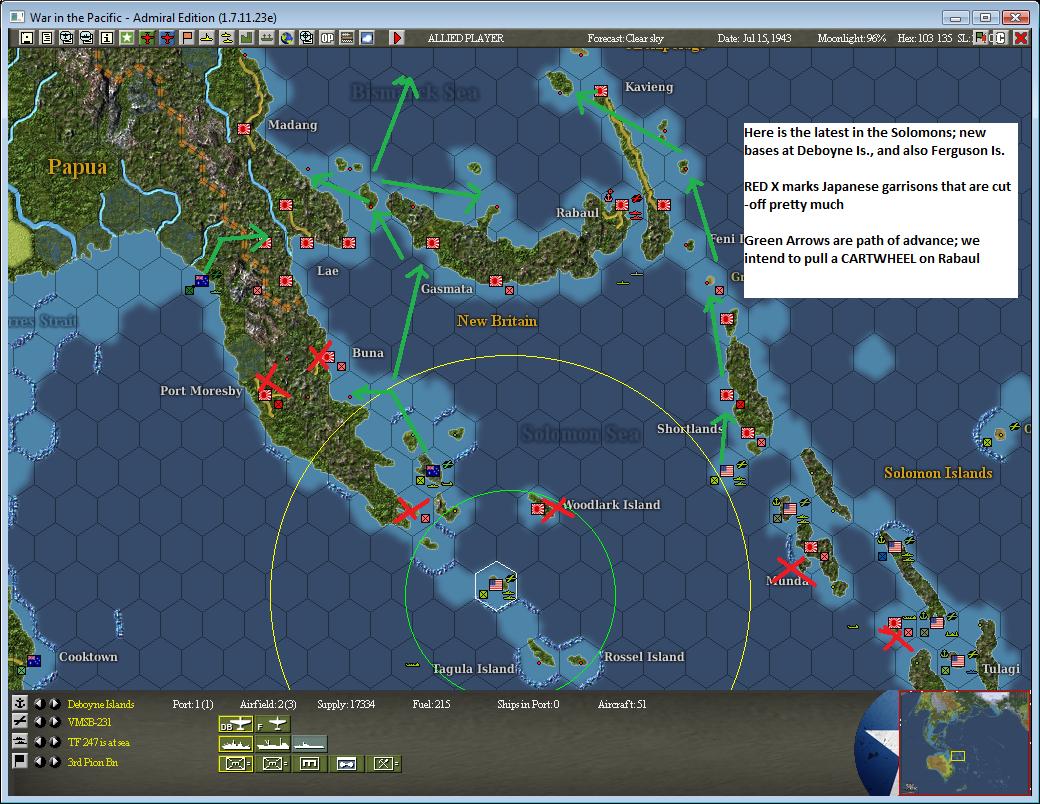The height and width of the screenshot is (804, 1040).
Task: Click the 'Aircraft: 51' value
Action: click(x=622, y=704)
